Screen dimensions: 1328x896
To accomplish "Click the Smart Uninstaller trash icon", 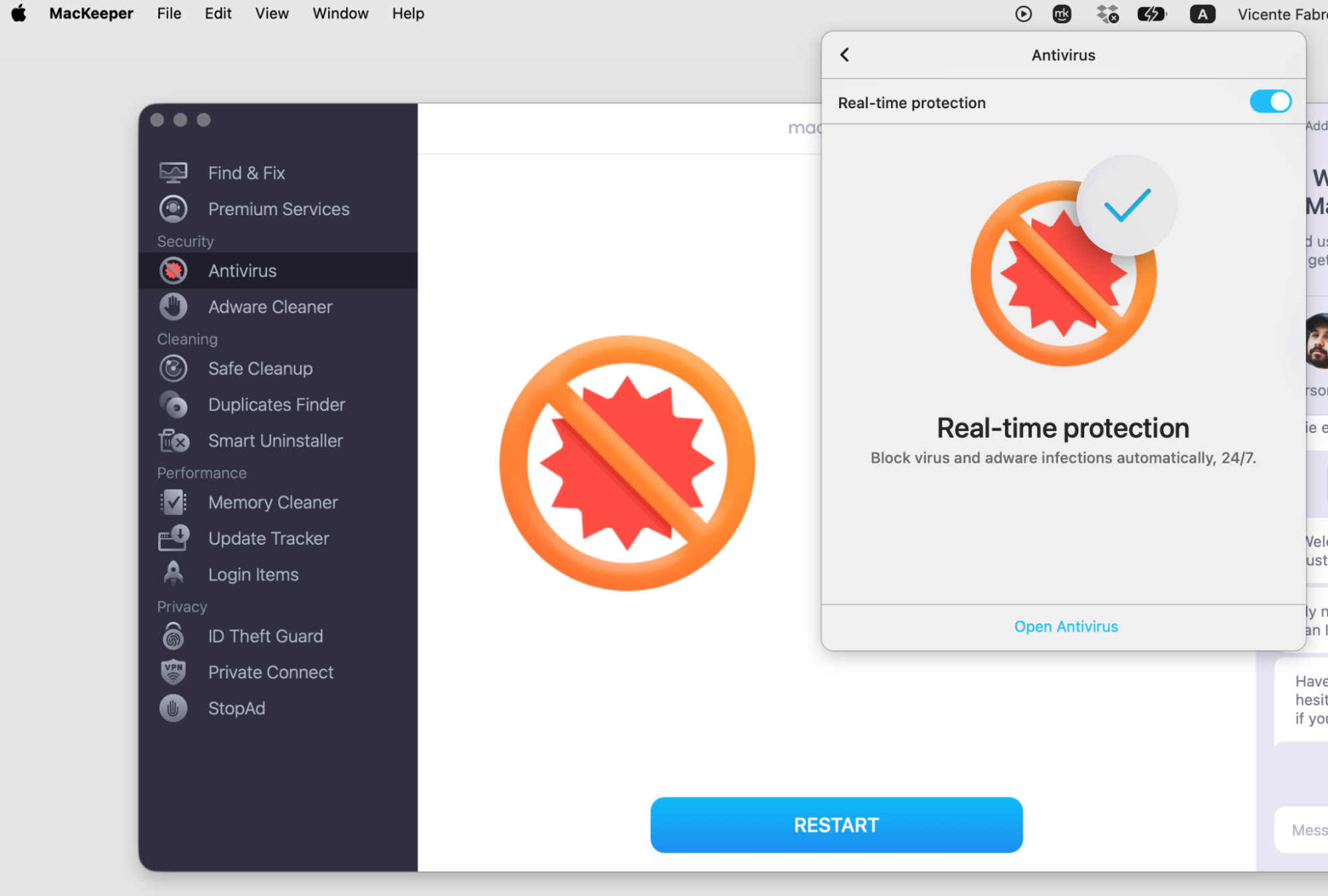I will pyautogui.click(x=173, y=440).
